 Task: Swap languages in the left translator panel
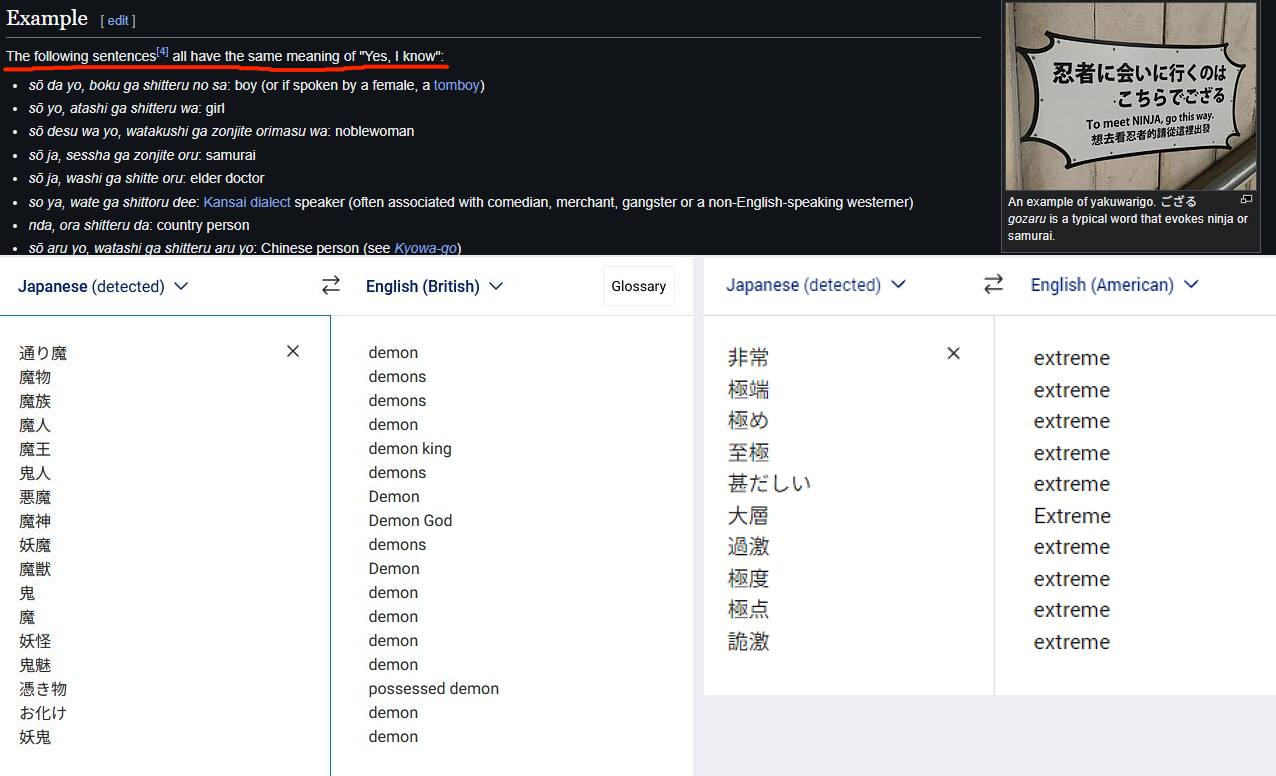pos(331,286)
